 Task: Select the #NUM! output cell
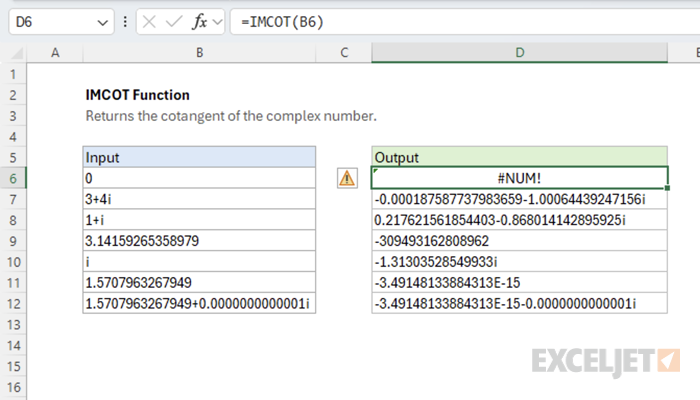[x=520, y=179]
